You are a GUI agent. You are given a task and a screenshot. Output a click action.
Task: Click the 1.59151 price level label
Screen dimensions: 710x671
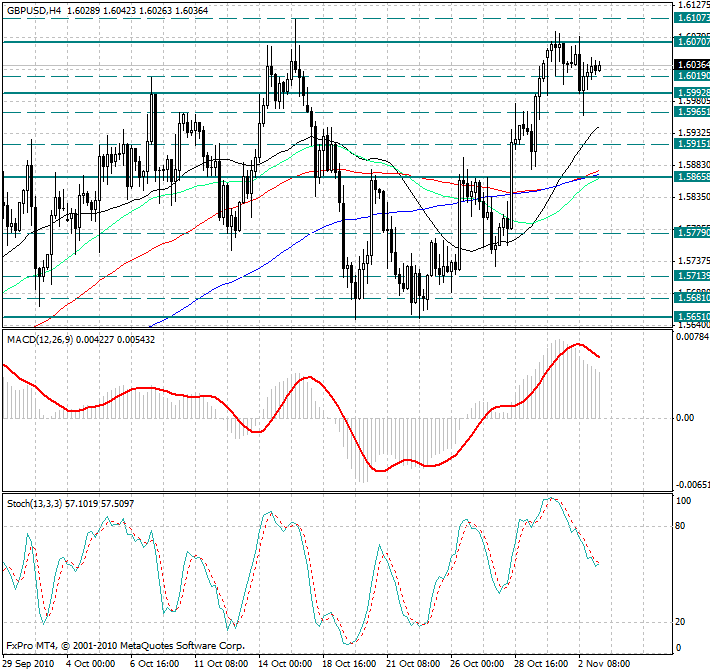[692, 144]
